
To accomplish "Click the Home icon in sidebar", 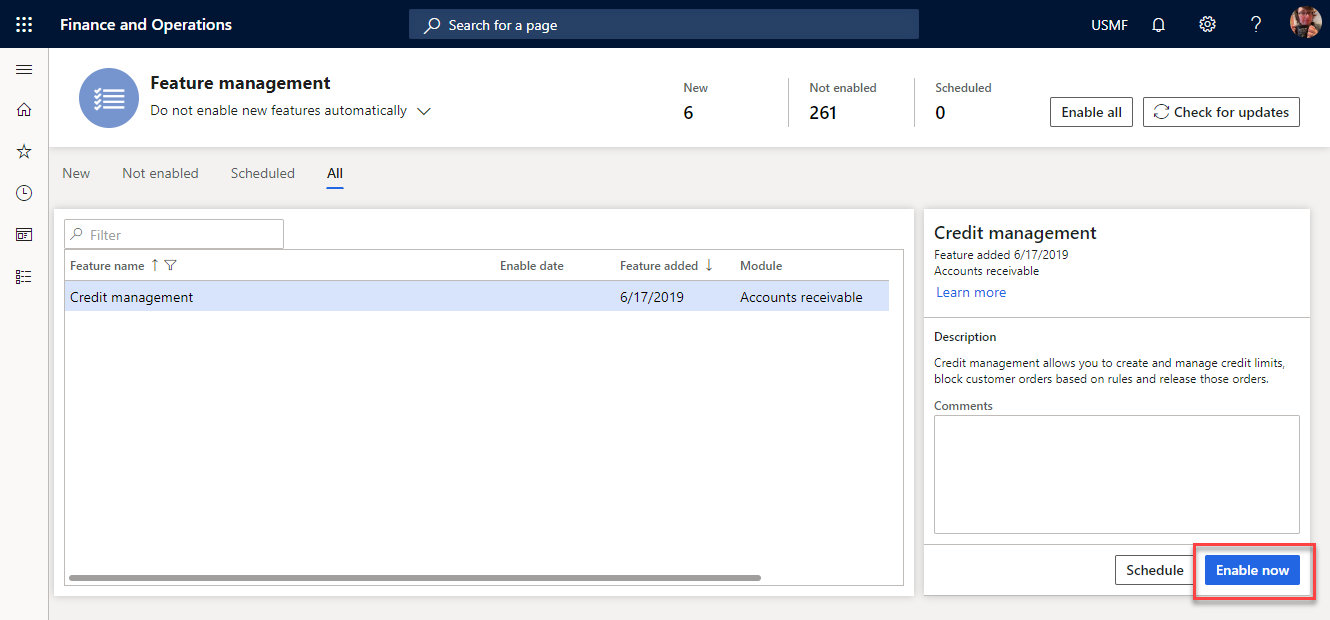I will click(x=24, y=110).
